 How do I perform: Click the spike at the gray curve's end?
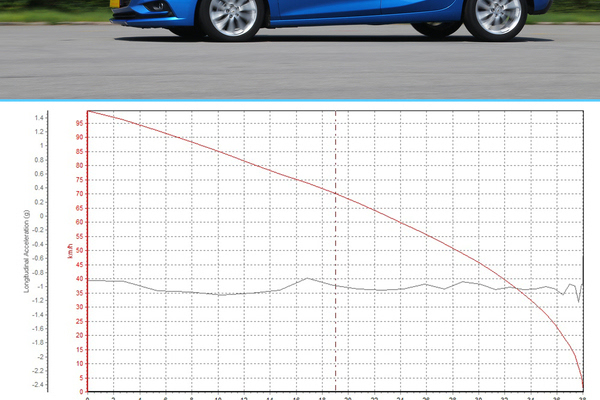578,299
